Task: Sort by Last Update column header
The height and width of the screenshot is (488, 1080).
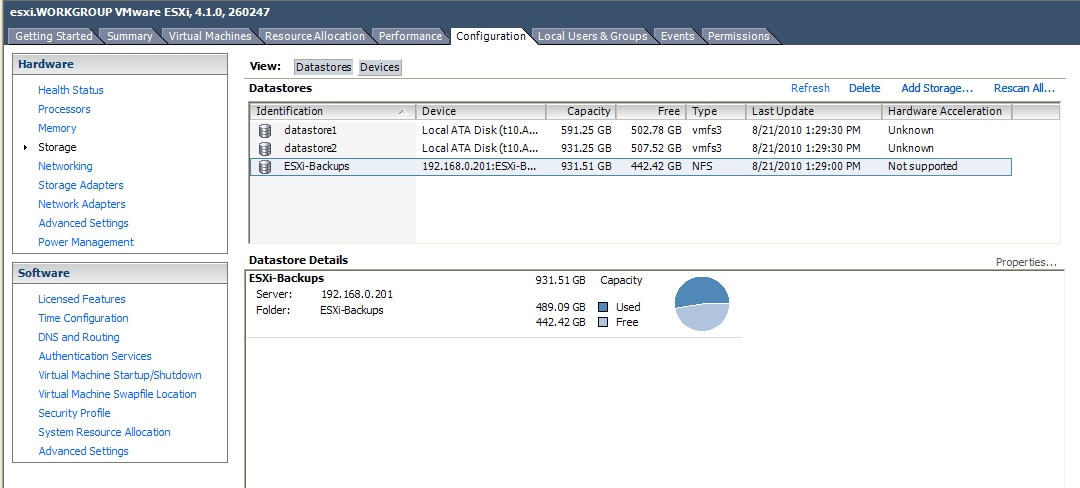Action: tap(813, 112)
